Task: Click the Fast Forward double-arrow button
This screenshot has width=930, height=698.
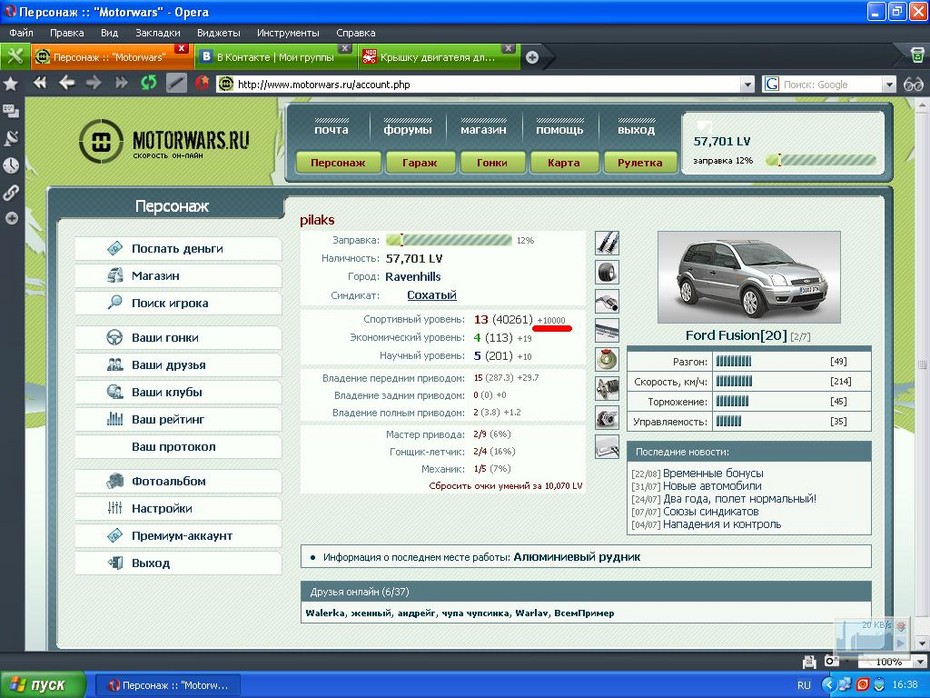Action: tap(122, 83)
